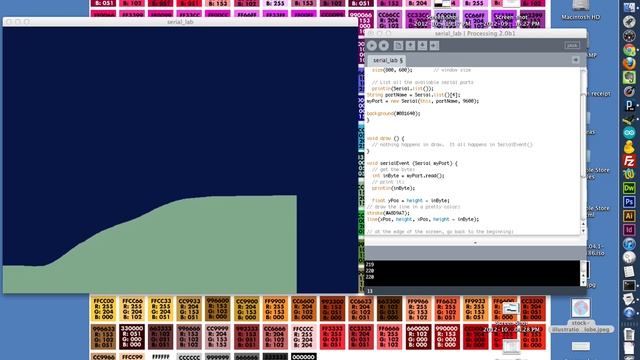Pick the CC66CC purple swatch

(389, 20)
